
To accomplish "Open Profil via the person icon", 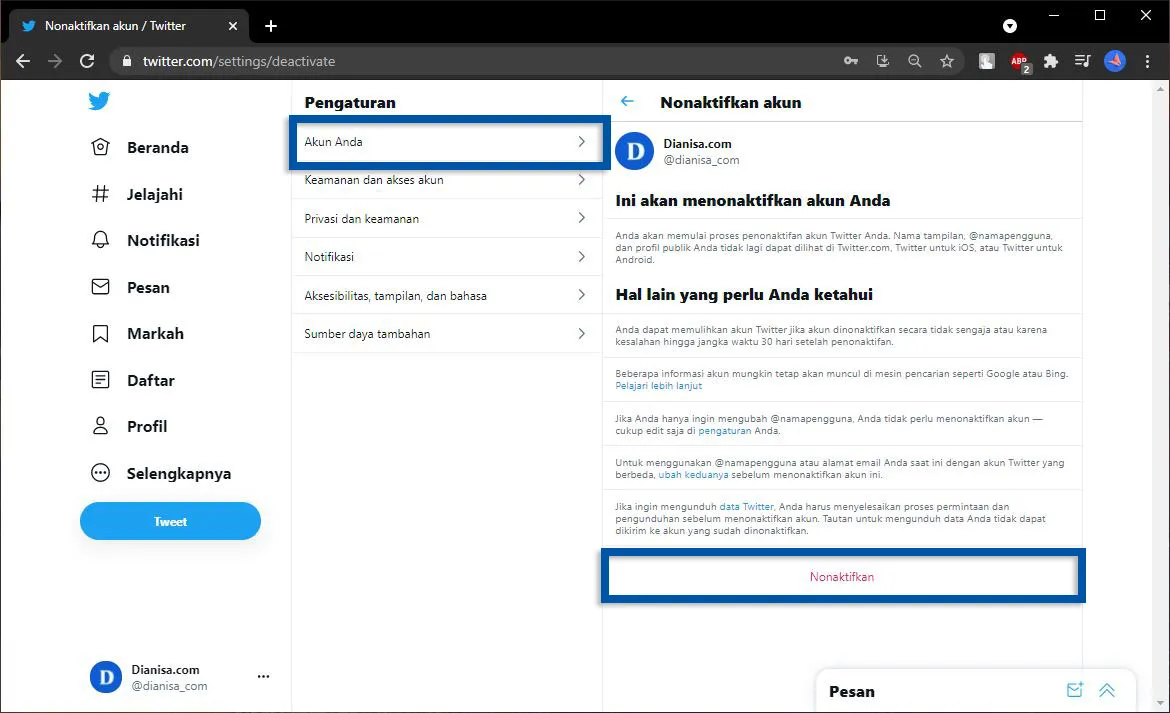I will (x=100, y=426).
